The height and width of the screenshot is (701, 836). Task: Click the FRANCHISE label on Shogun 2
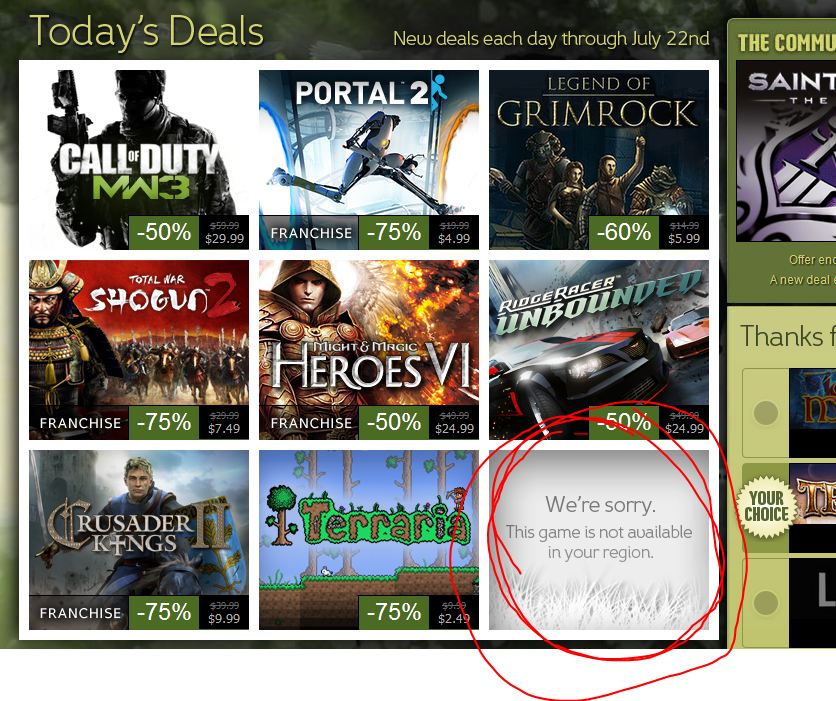point(80,423)
